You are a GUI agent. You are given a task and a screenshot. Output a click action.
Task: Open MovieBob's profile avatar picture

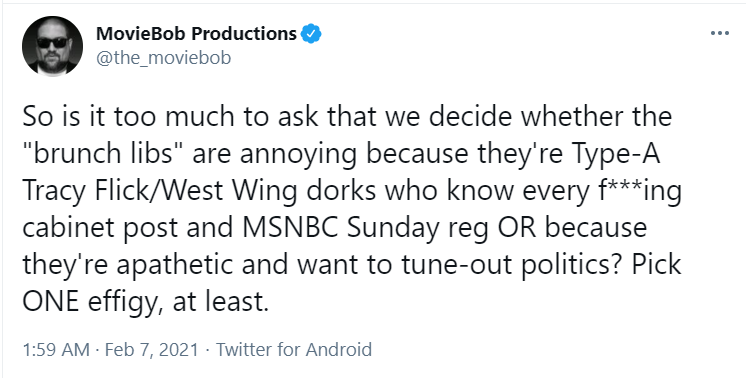(52, 46)
